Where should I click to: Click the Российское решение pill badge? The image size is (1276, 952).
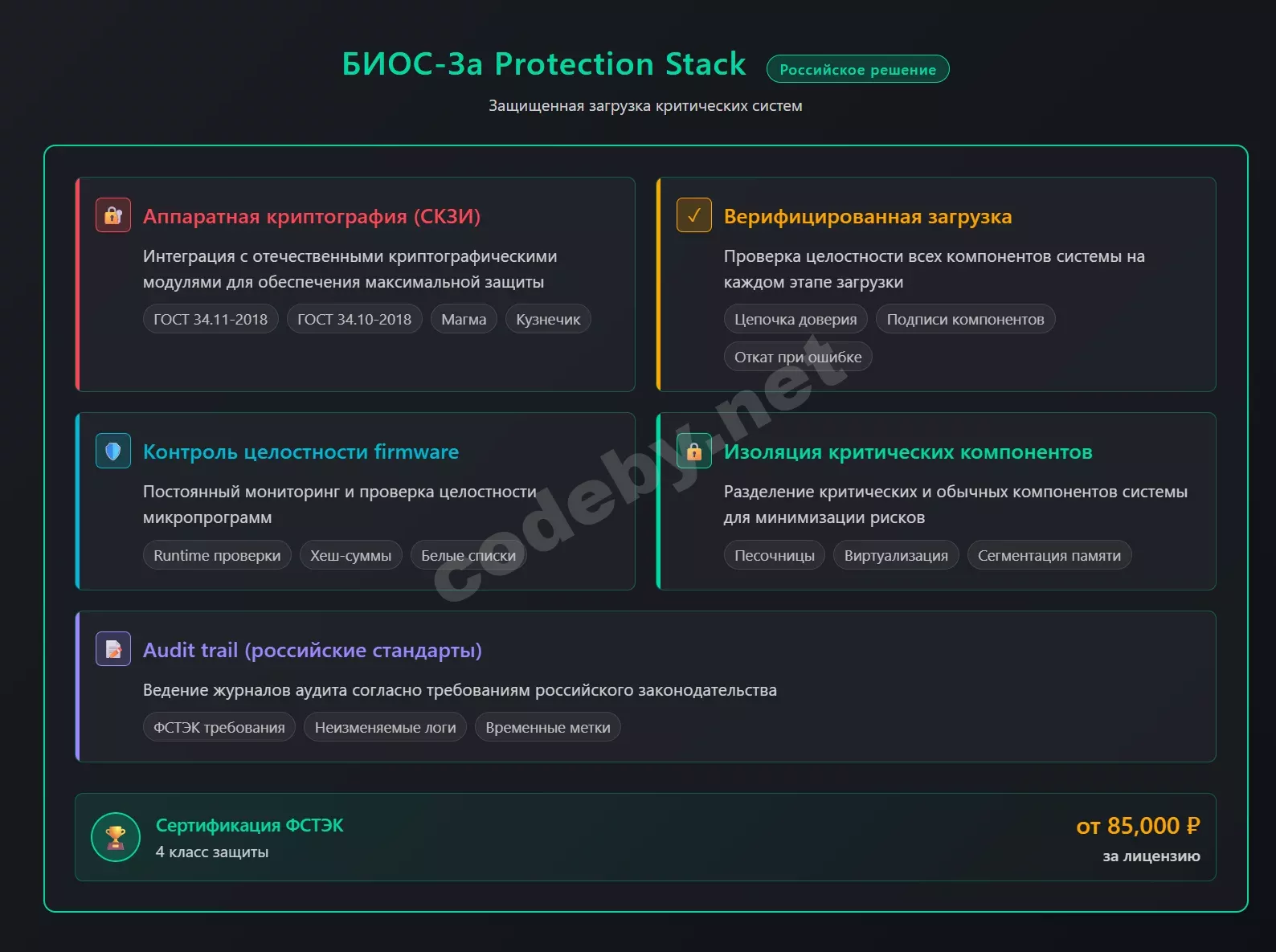pyautogui.click(x=857, y=69)
